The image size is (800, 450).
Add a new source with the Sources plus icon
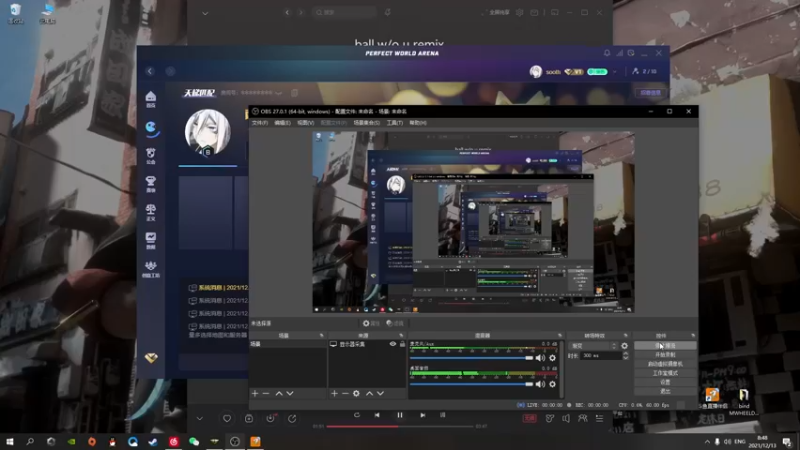coord(334,393)
